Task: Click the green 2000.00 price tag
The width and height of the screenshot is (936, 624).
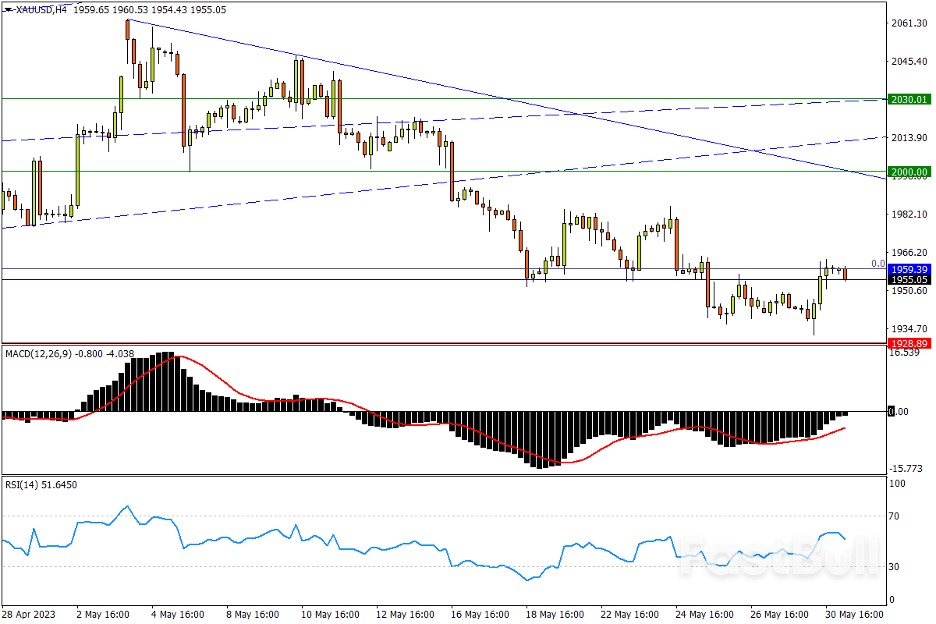Action: 910,172
